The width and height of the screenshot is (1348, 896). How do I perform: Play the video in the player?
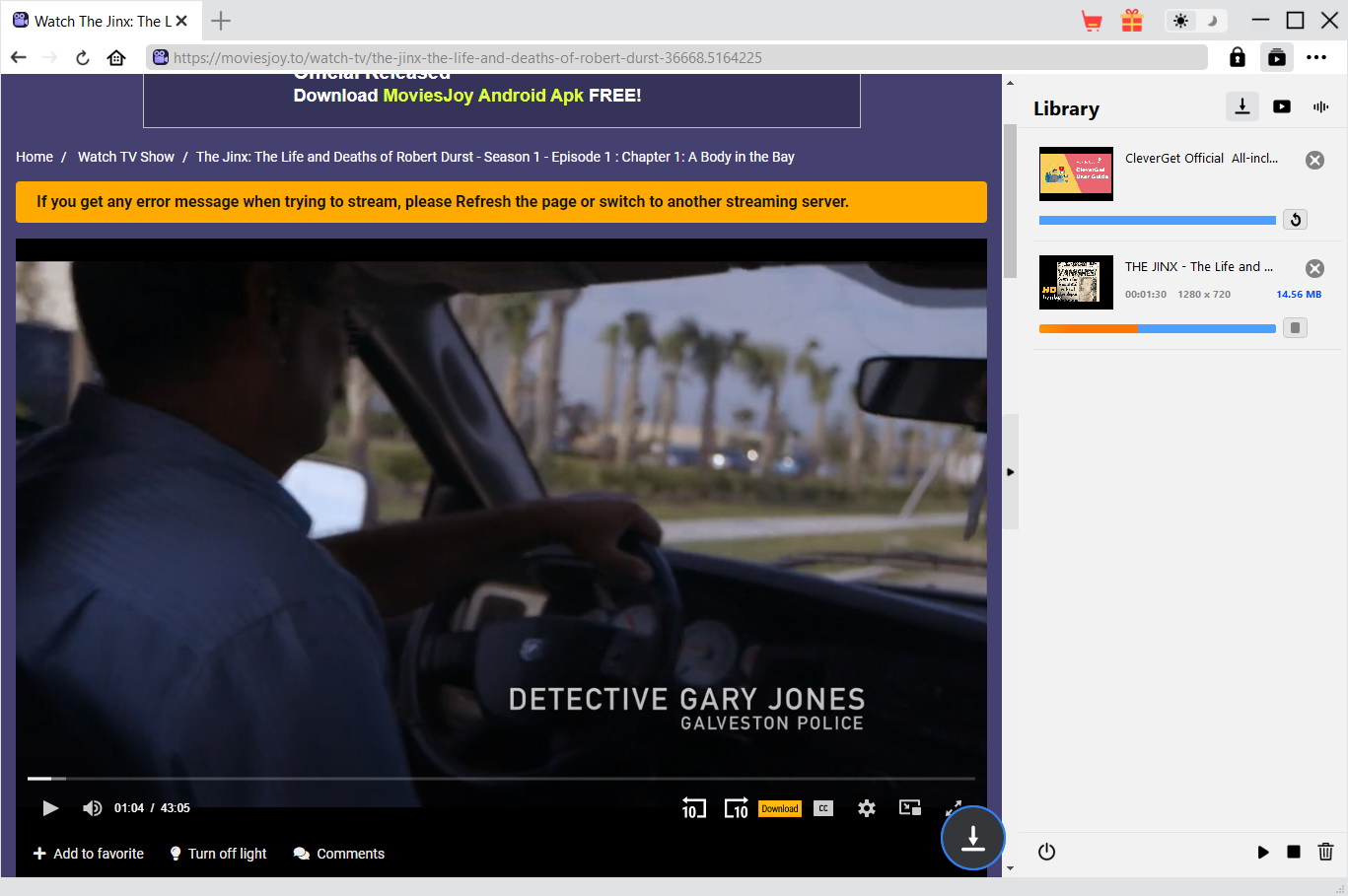(50, 808)
